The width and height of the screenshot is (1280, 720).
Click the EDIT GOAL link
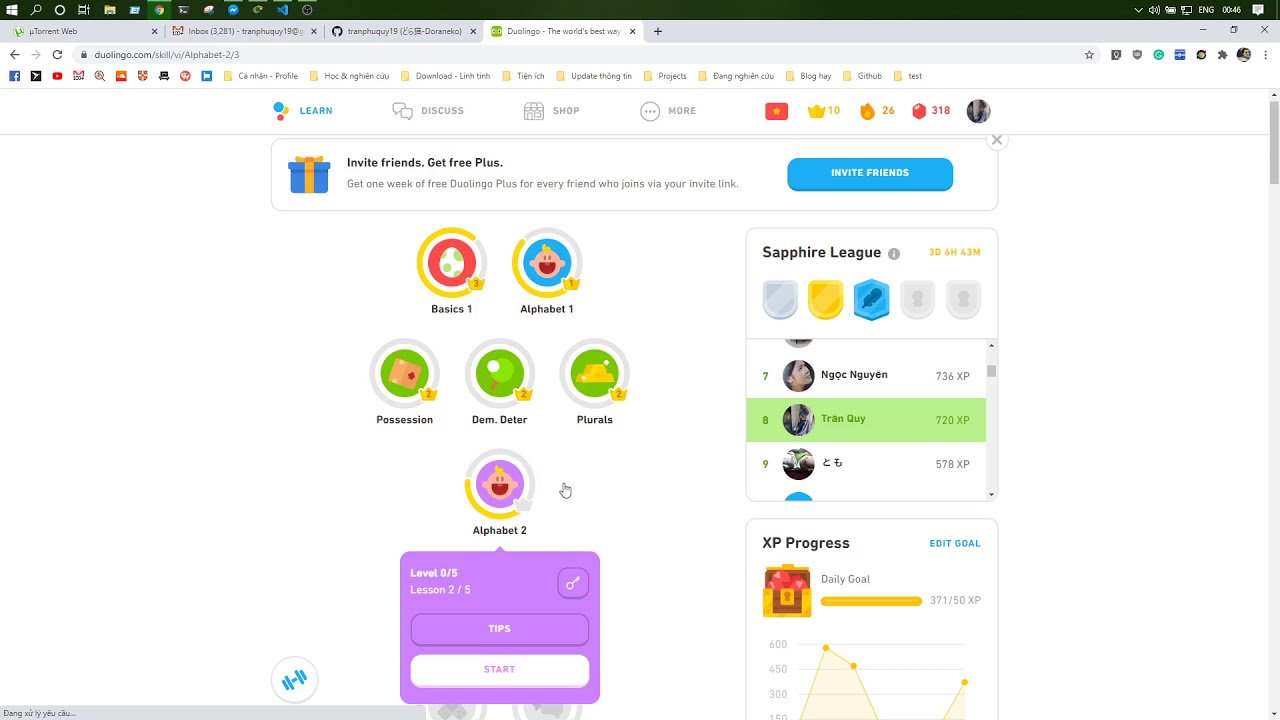(x=955, y=544)
